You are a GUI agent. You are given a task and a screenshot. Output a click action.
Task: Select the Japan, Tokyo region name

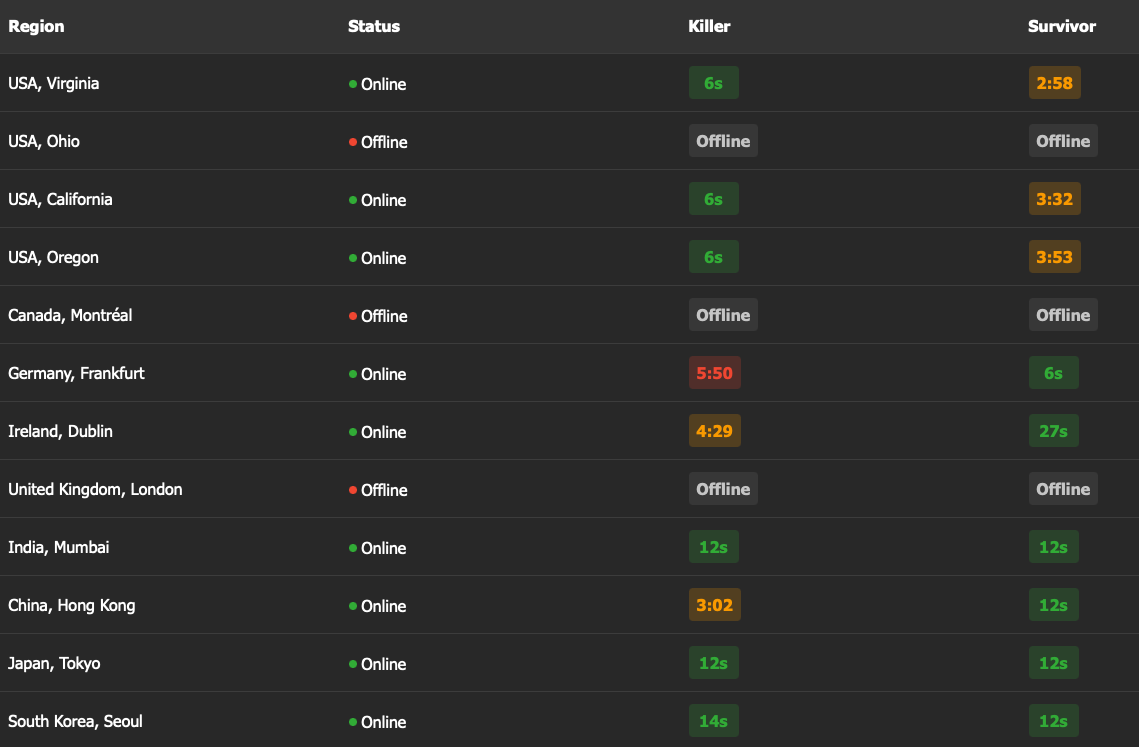54,663
